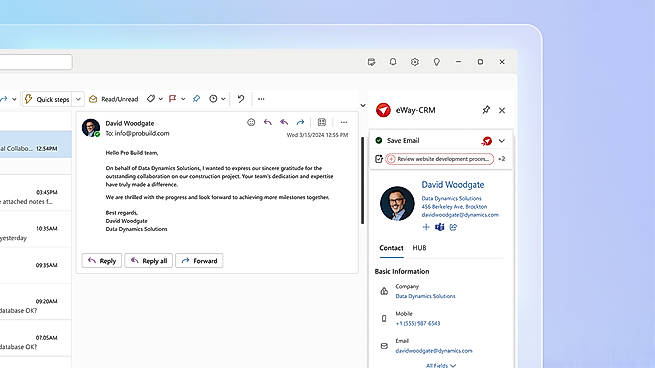Click the Forward button
This screenshot has width=655, height=368.
(199, 261)
